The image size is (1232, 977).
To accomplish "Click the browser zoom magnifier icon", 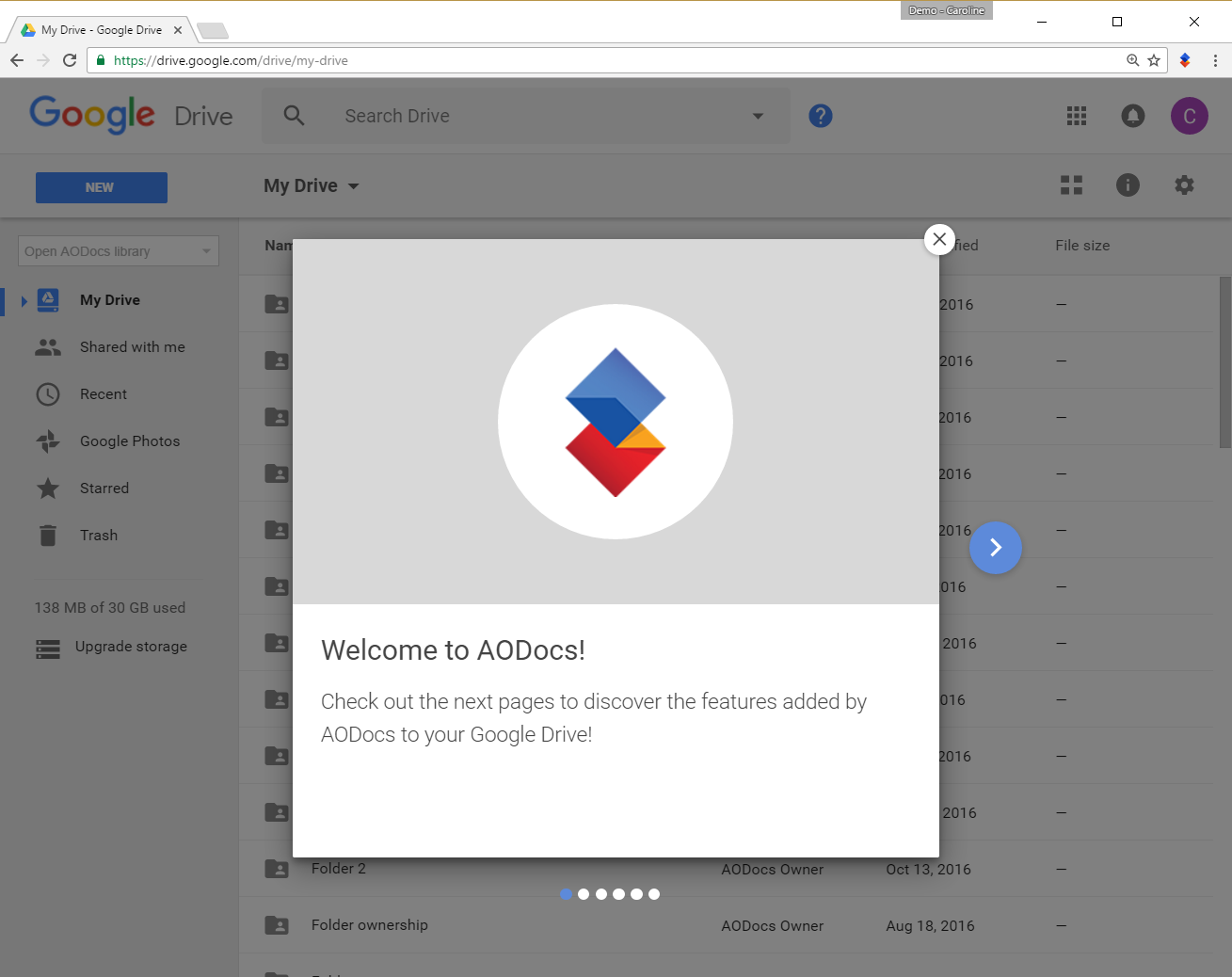I will 1133,60.
